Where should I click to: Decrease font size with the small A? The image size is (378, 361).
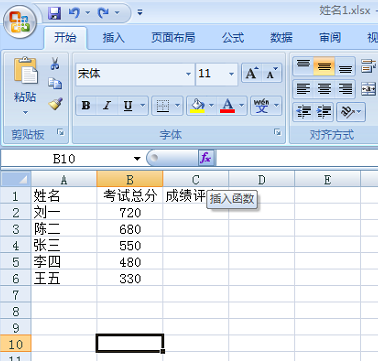point(272,73)
